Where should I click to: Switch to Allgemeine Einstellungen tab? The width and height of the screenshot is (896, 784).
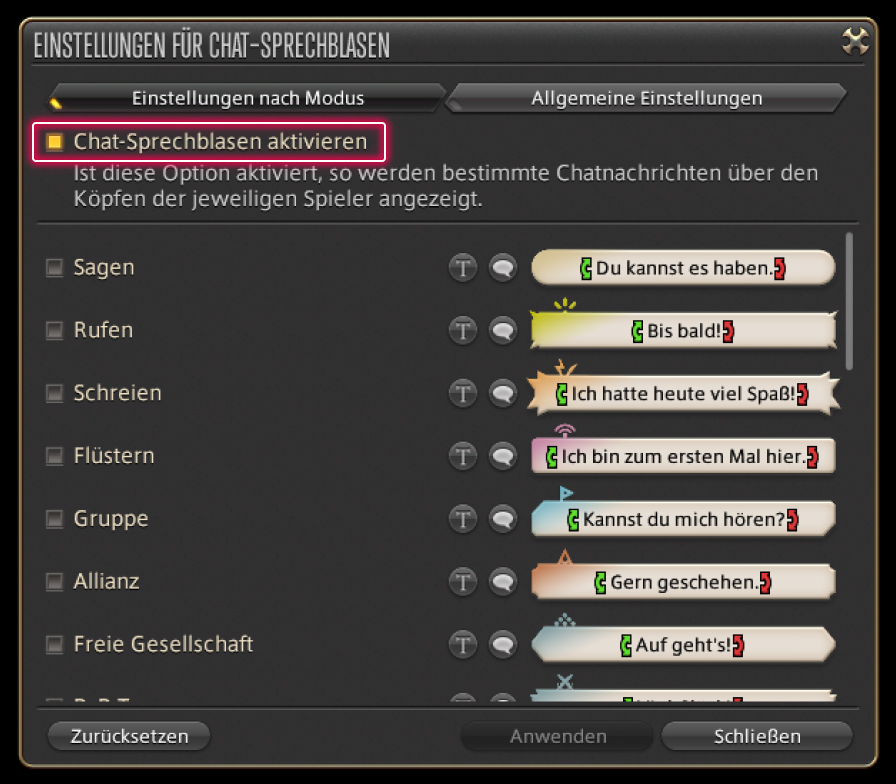pos(646,98)
